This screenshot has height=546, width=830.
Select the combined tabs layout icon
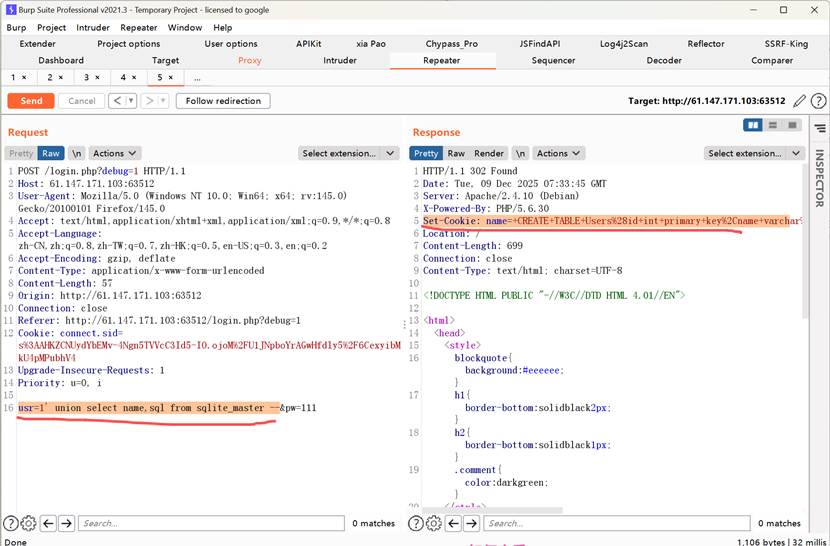click(x=792, y=125)
